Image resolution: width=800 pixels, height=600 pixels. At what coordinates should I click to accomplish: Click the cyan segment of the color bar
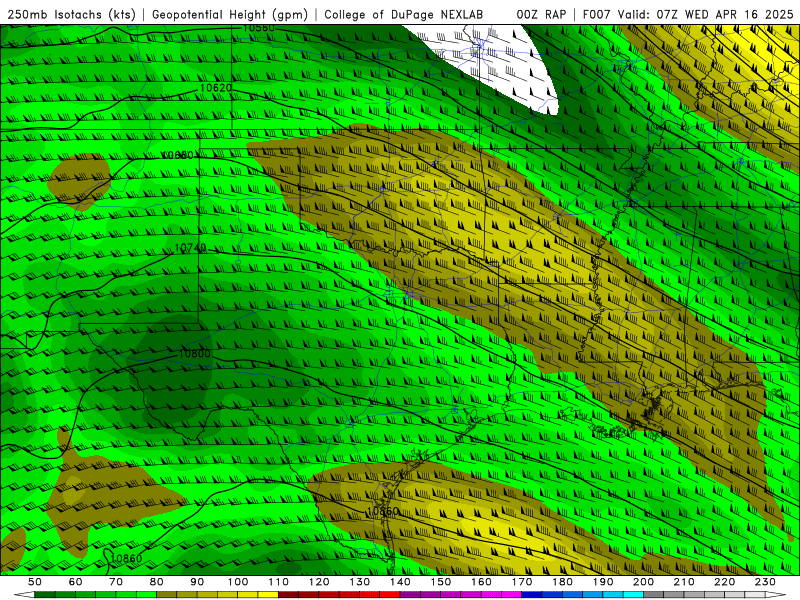coord(633,595)
